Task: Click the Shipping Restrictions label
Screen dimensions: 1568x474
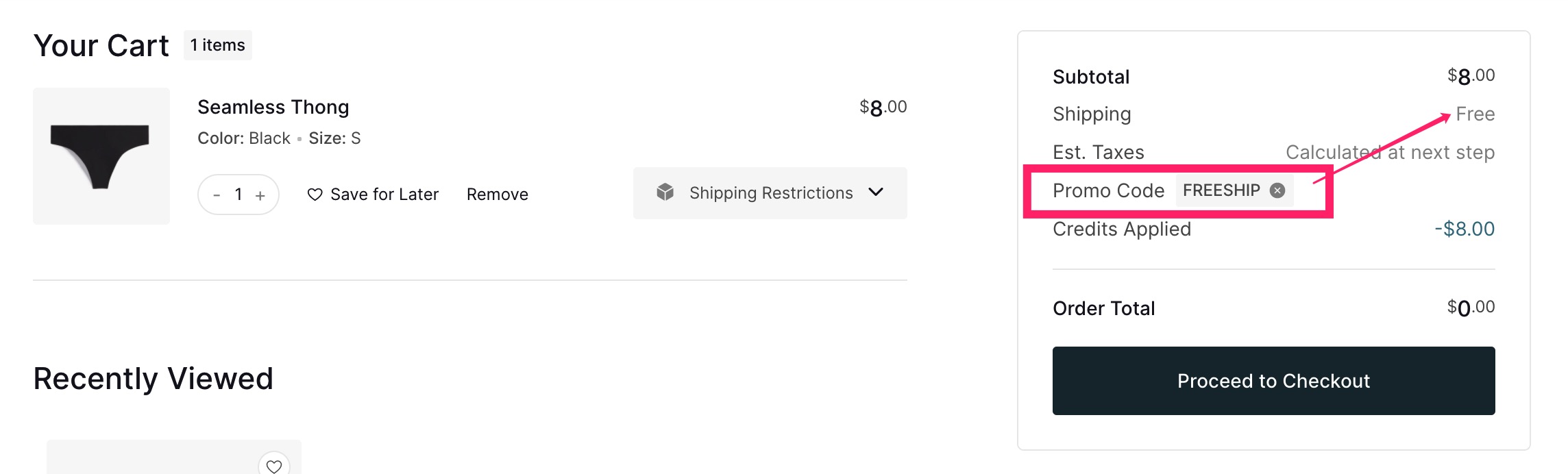Action: tap(771, 193)
